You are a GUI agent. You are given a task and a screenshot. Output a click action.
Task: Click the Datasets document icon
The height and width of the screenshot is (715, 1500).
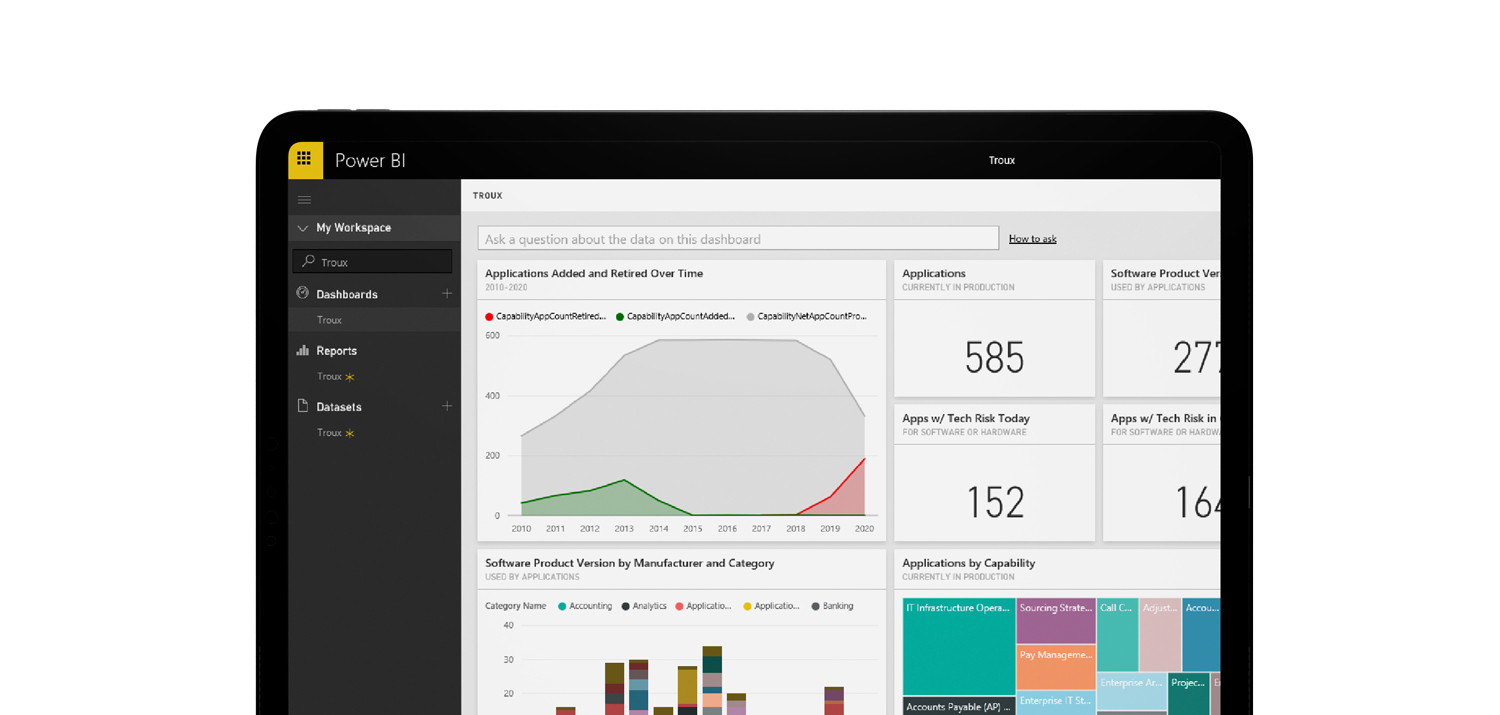click(x=302, y=406)
